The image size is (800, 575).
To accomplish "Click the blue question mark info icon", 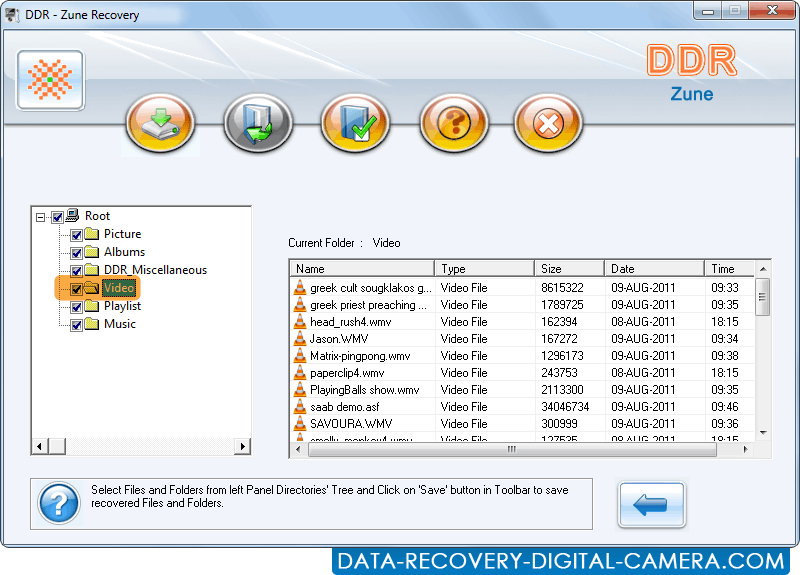I will [x=59, y=503].
